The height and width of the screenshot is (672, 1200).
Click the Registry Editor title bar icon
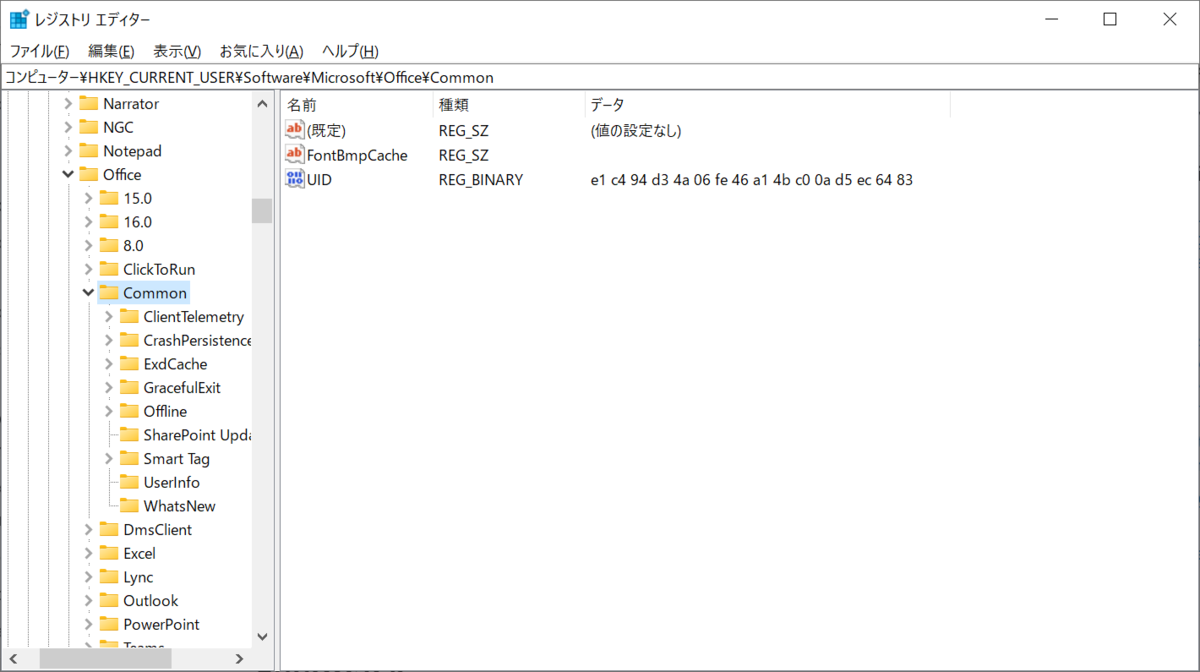click(18, 19)
